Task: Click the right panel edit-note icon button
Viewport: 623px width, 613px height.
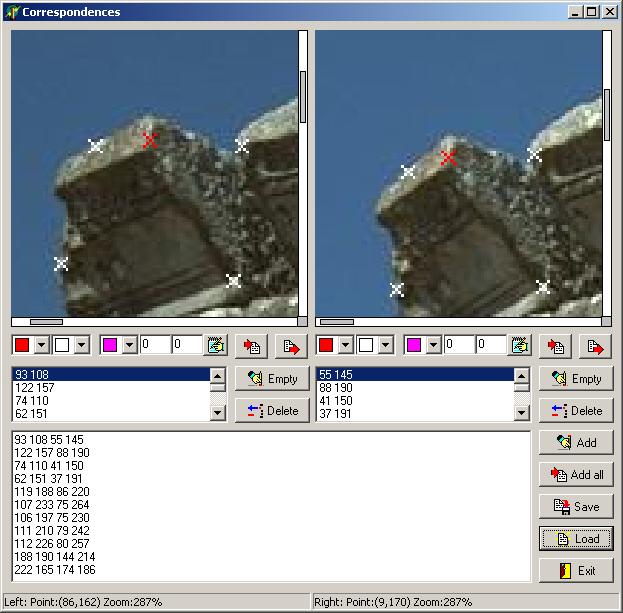Action: click(520, 345)
